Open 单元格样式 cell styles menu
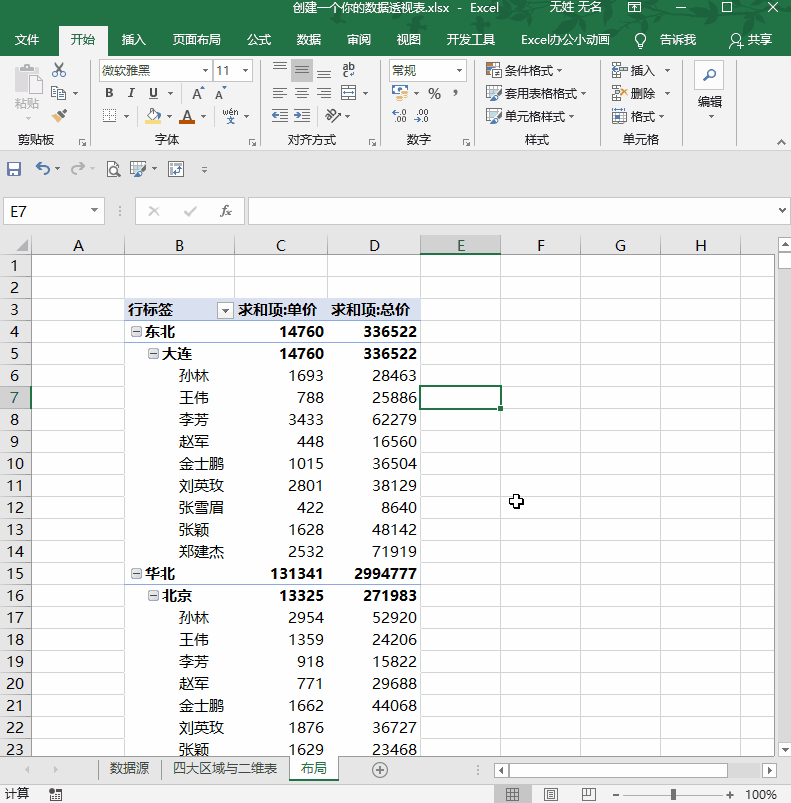Viewport: 791px width, 803px height. (x=530, y=116)
